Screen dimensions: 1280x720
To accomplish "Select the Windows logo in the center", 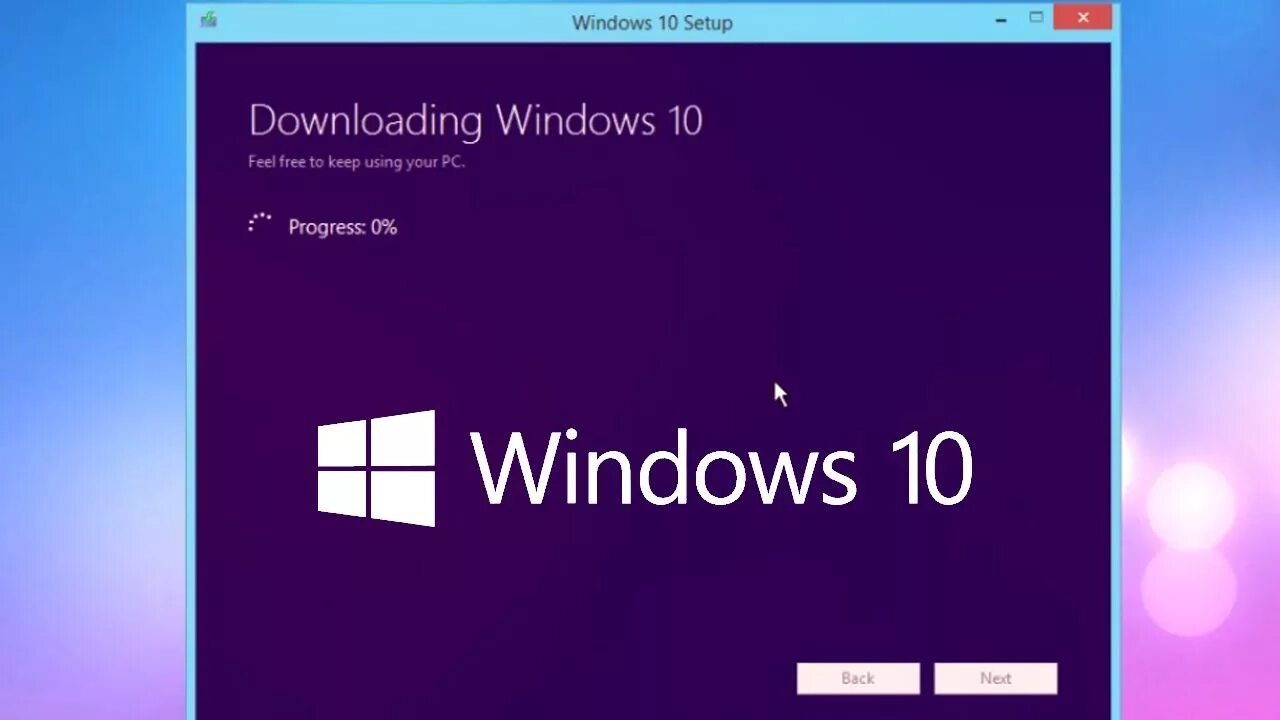I will (x=378, y=467).
